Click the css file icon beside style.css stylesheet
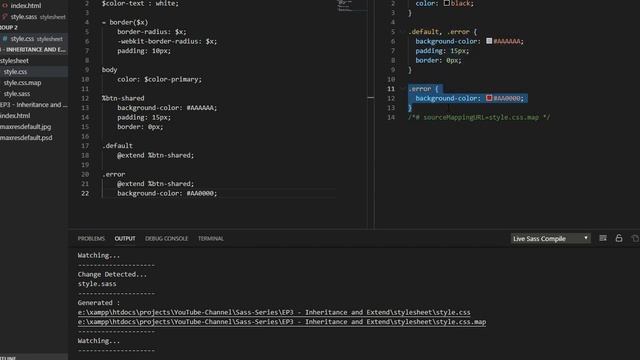 click(5, 39)
